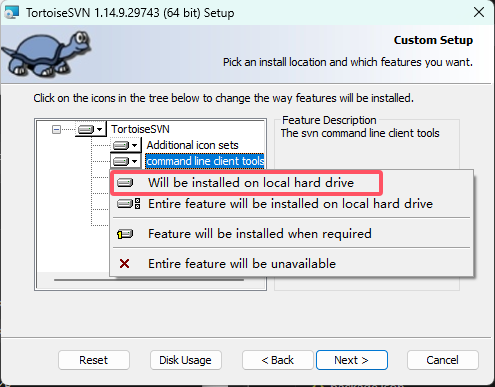Choose Feature will be installed when required
Viewport: 495px width, 387px height.
[x=291, y=234]
